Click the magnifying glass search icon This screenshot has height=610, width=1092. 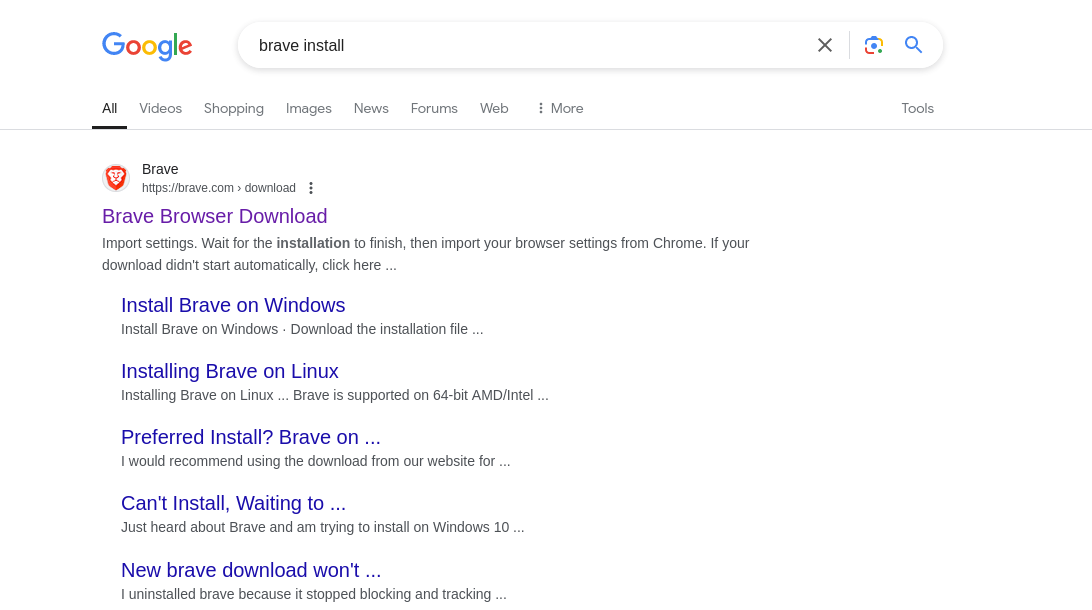[x=913, y=45]
